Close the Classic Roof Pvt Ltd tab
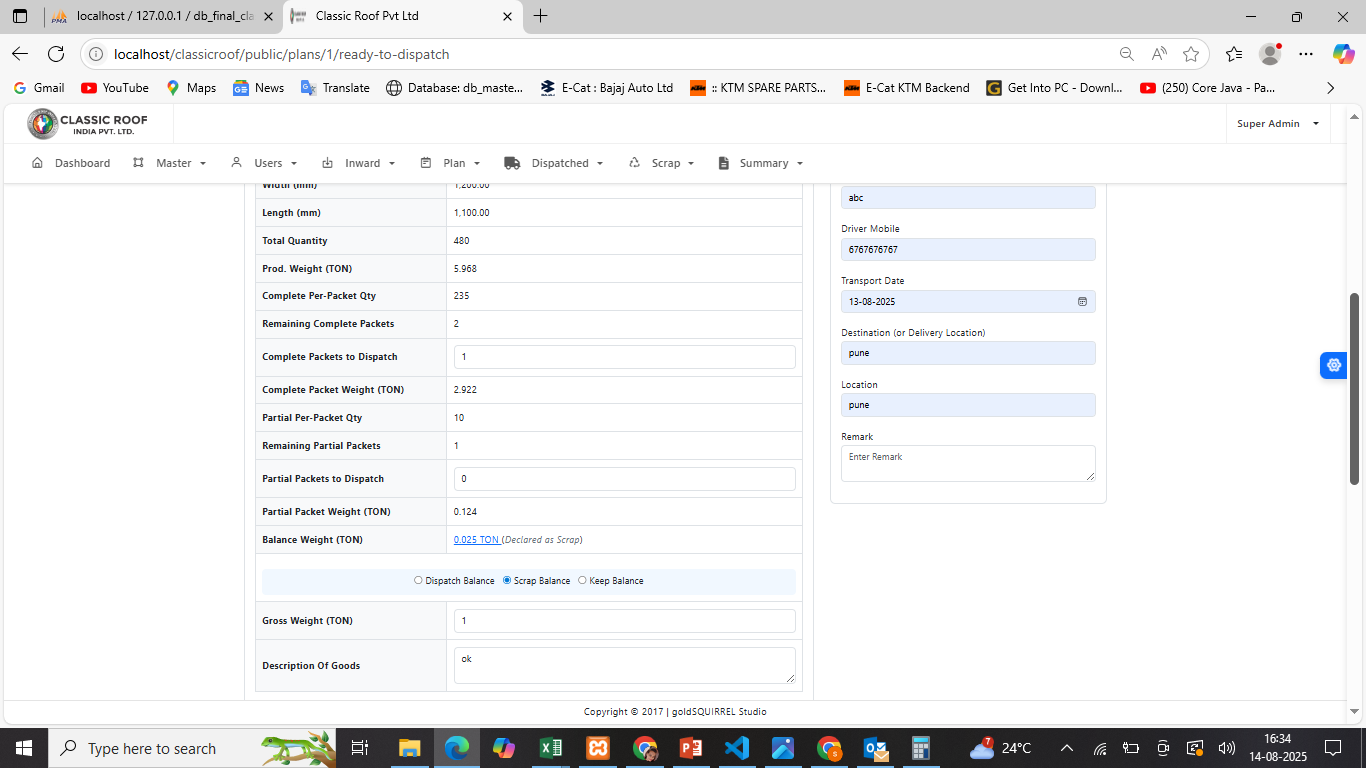The width and height of the screenshot is (1366, 768). point(507,16)
